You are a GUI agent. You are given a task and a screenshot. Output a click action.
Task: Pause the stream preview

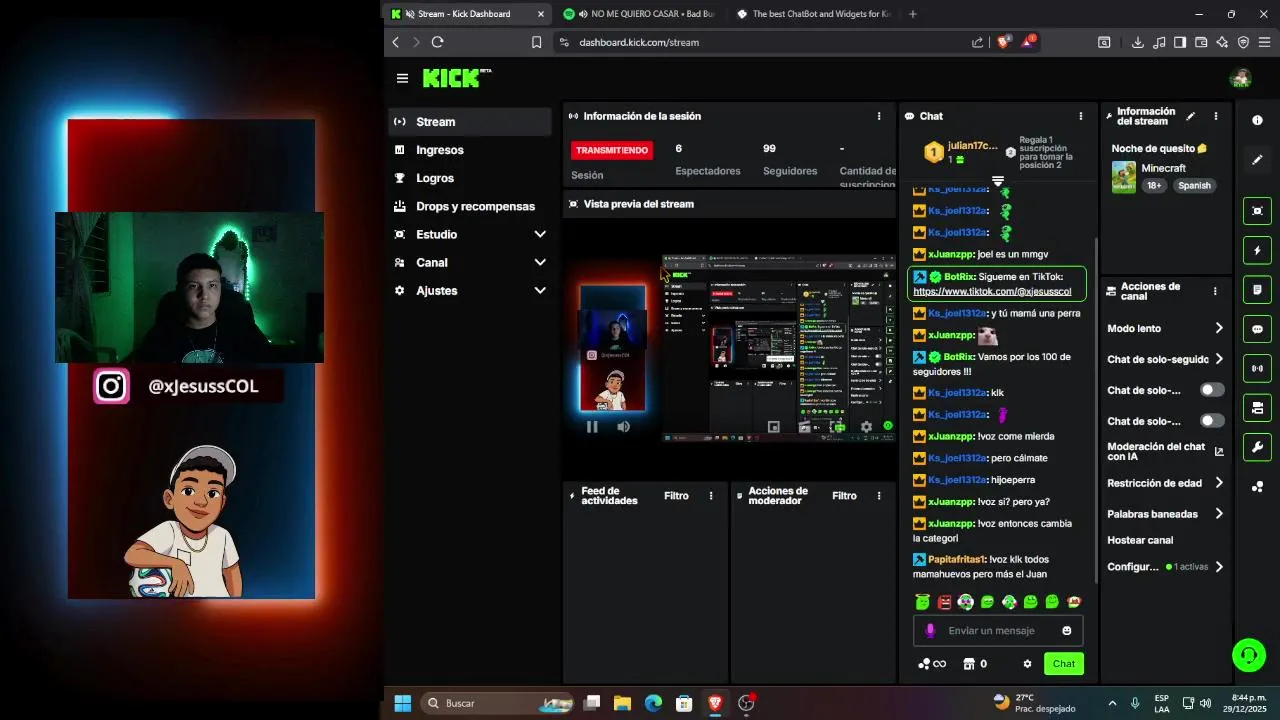pyautogui.click(x=592, y=427)
